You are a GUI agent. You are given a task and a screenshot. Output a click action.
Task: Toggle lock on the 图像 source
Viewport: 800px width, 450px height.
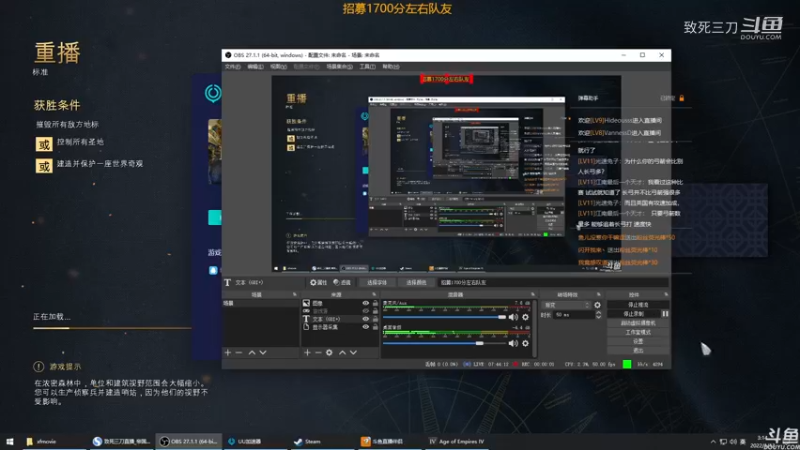click(375, 303)
